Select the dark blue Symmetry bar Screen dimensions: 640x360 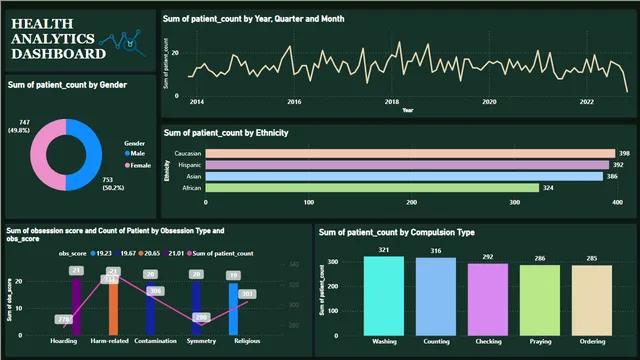pyautogui.click(x=196, y=309)
